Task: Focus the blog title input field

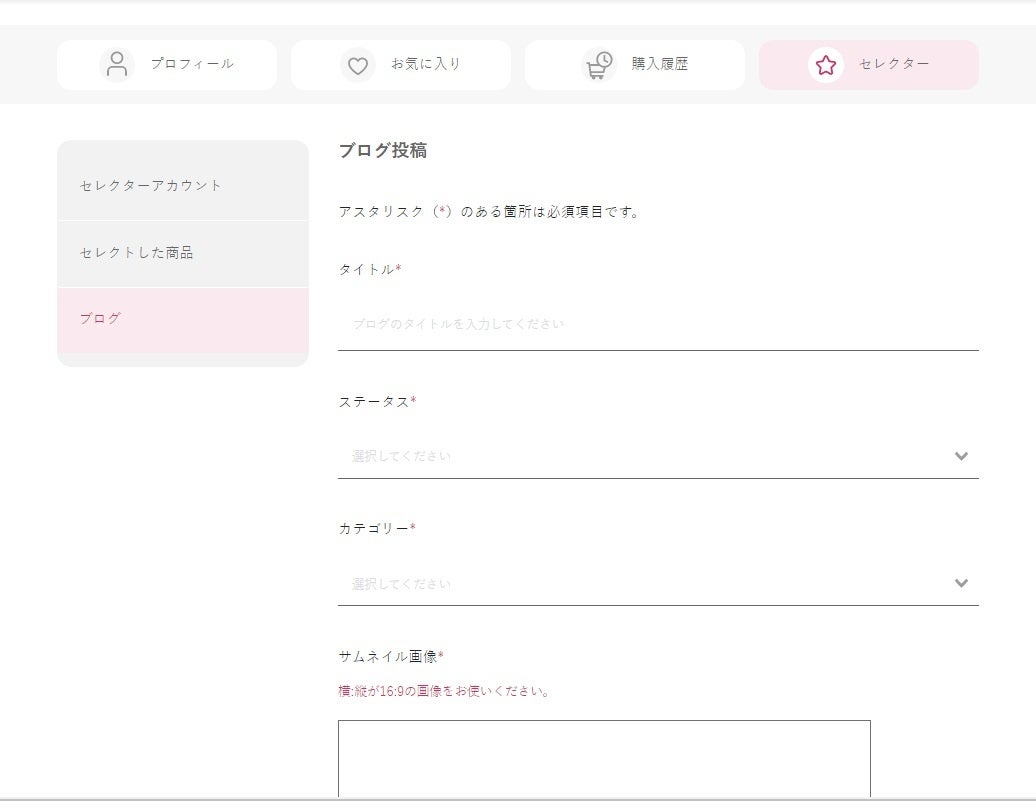Action: coord(658,325)
